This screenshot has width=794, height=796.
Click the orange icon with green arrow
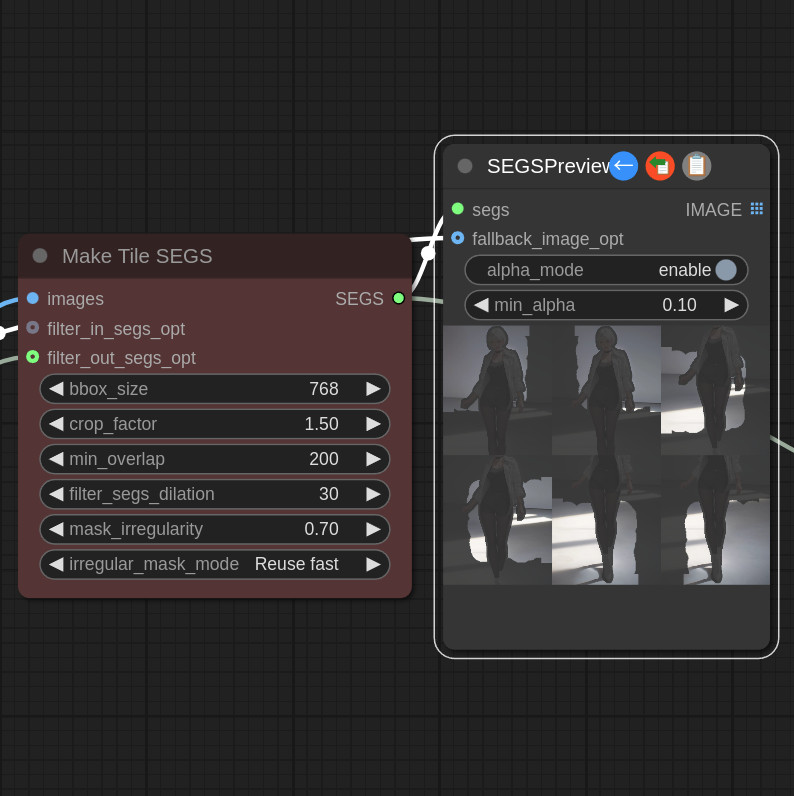[x=660, y=166]
